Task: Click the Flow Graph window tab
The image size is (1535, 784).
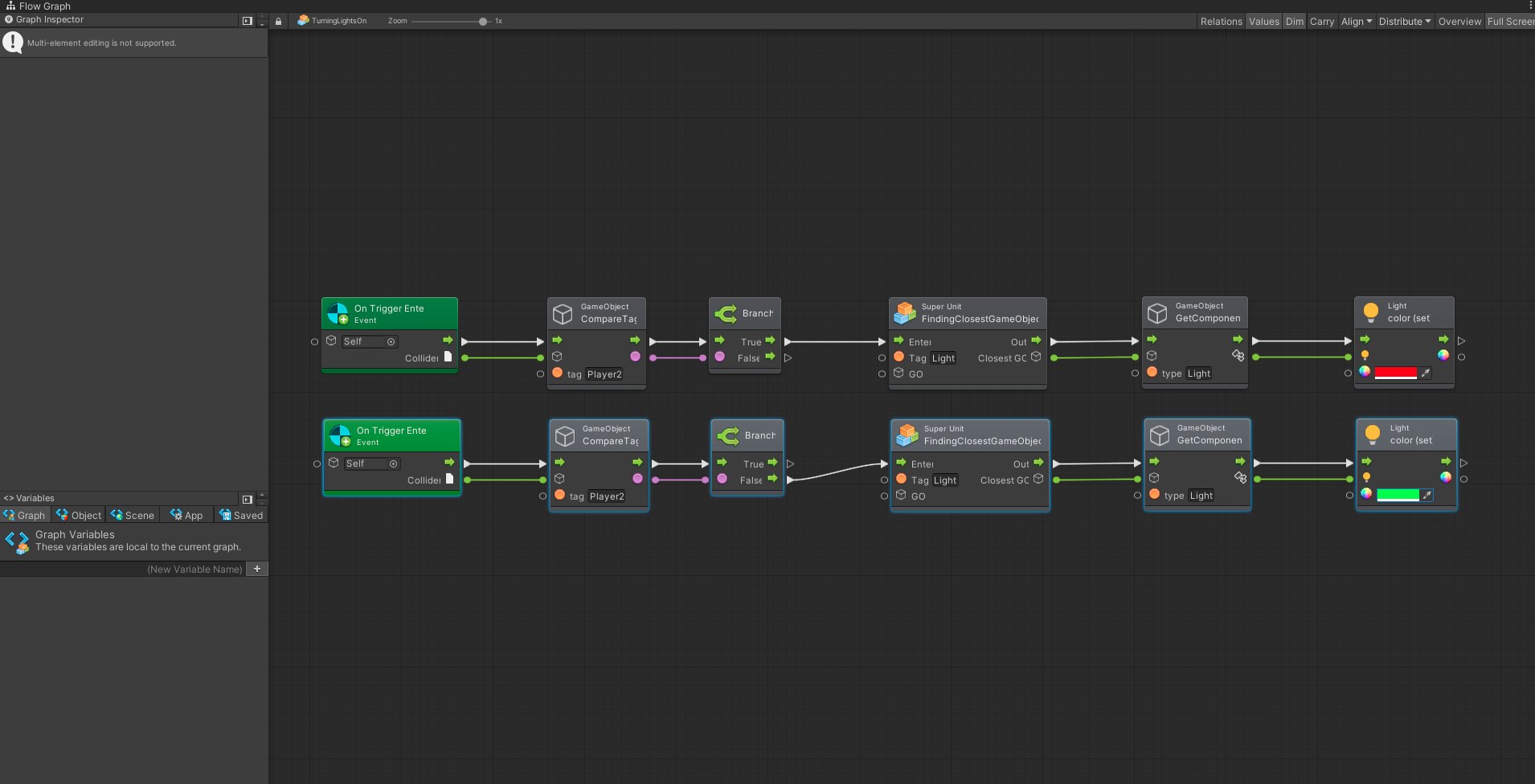Action: tap(38, 6)
